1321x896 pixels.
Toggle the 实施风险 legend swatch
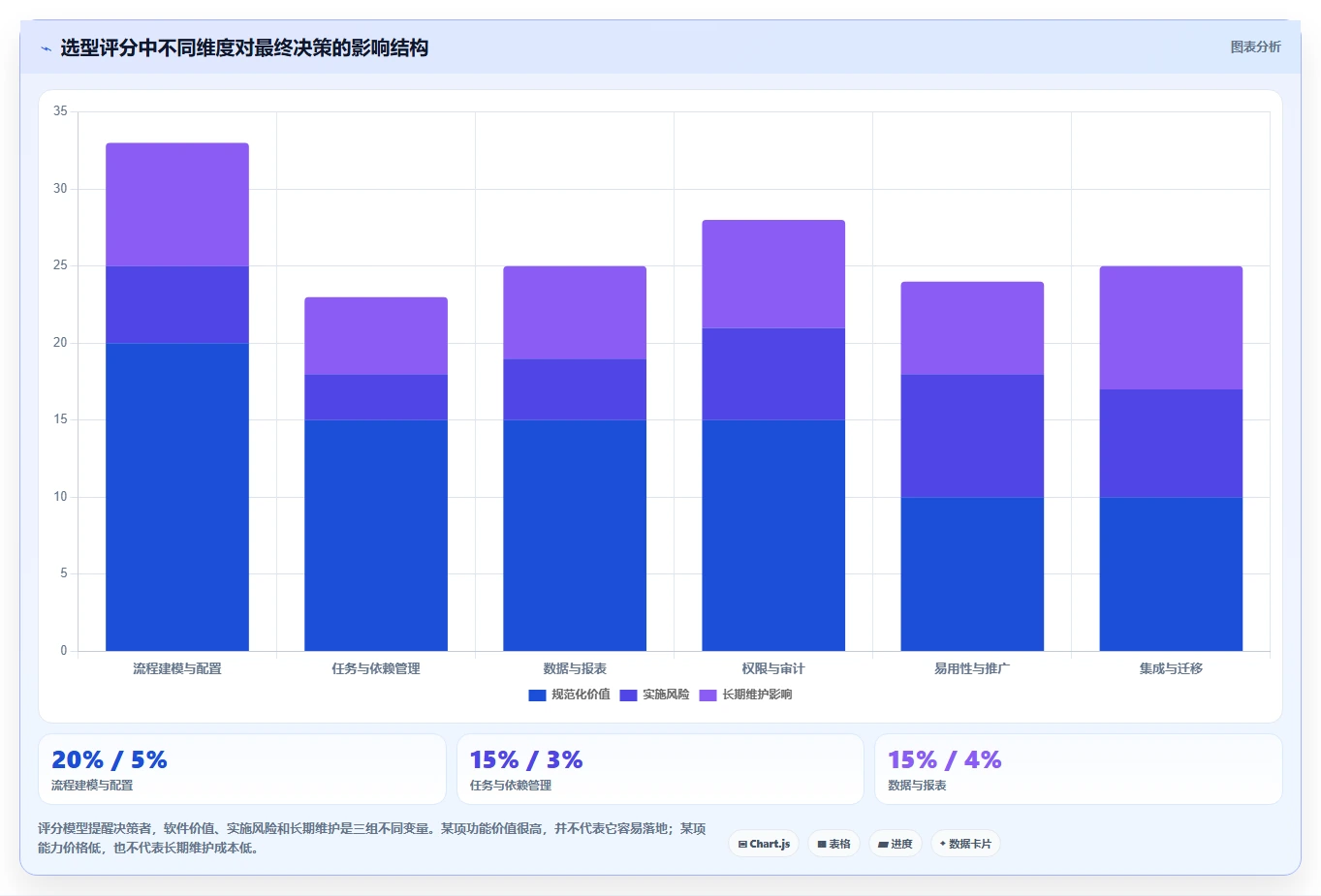[628, 695]
